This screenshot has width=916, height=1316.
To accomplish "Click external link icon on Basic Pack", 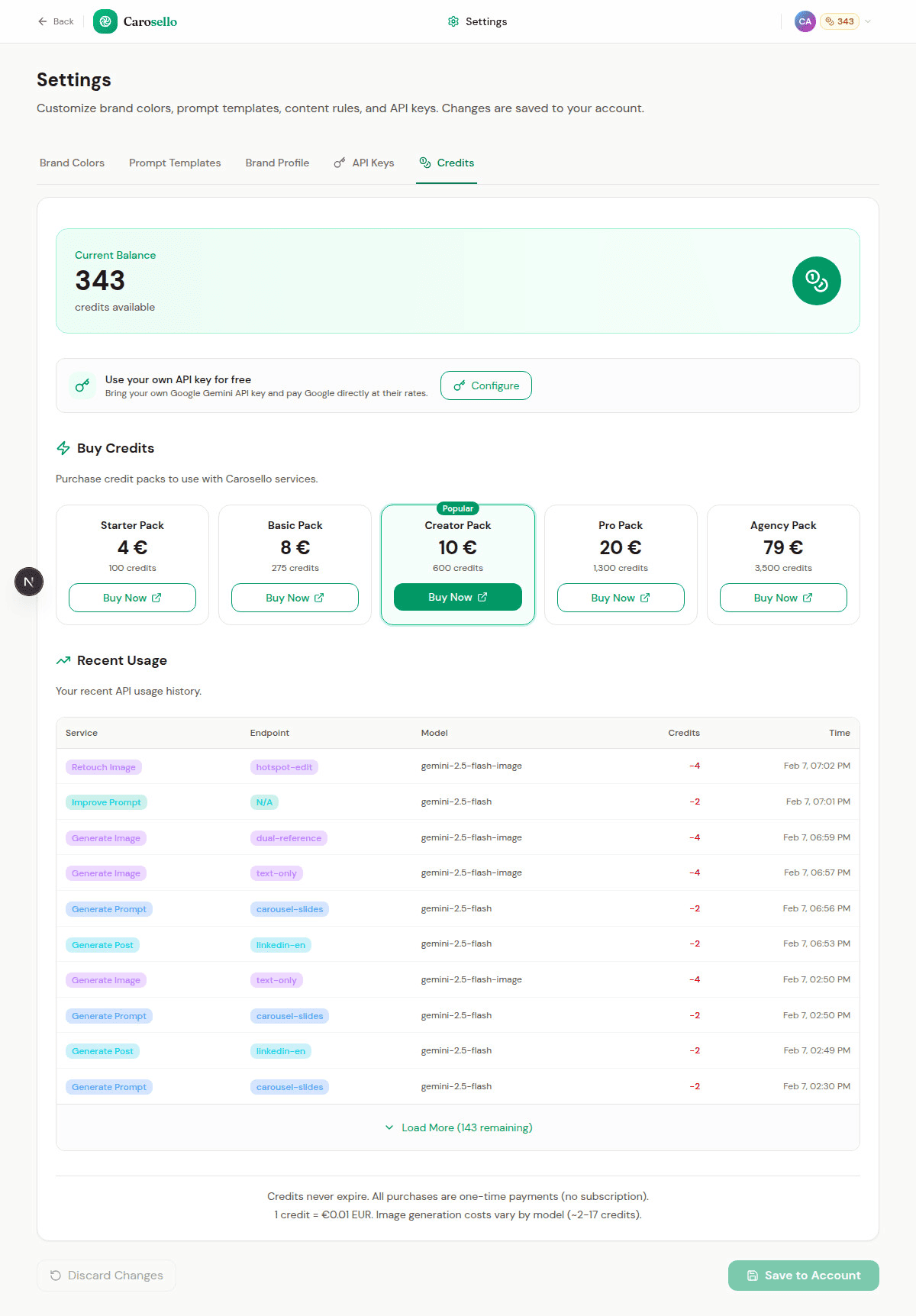I will click(x=319, y=598).
